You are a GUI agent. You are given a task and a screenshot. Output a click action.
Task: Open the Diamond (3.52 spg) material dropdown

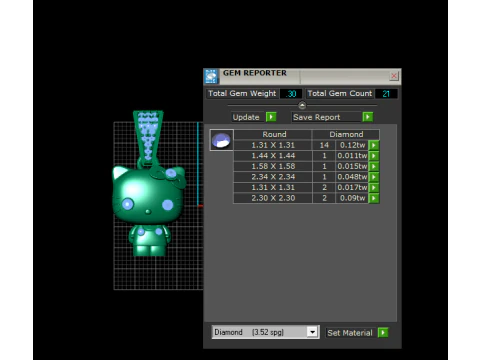(x=266, y=332)
